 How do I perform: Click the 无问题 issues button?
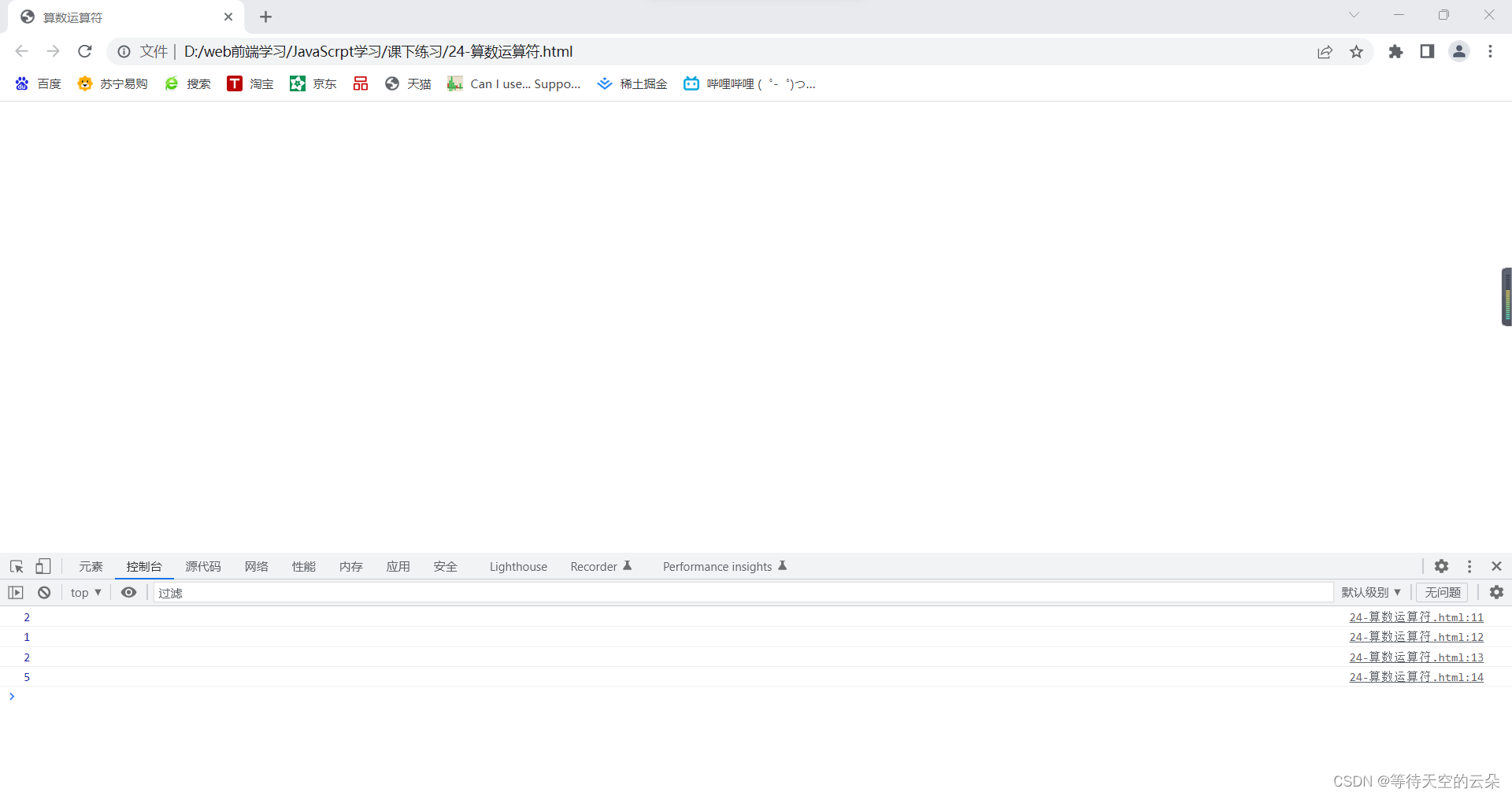pyautogui.click(x=1442, y=592)
